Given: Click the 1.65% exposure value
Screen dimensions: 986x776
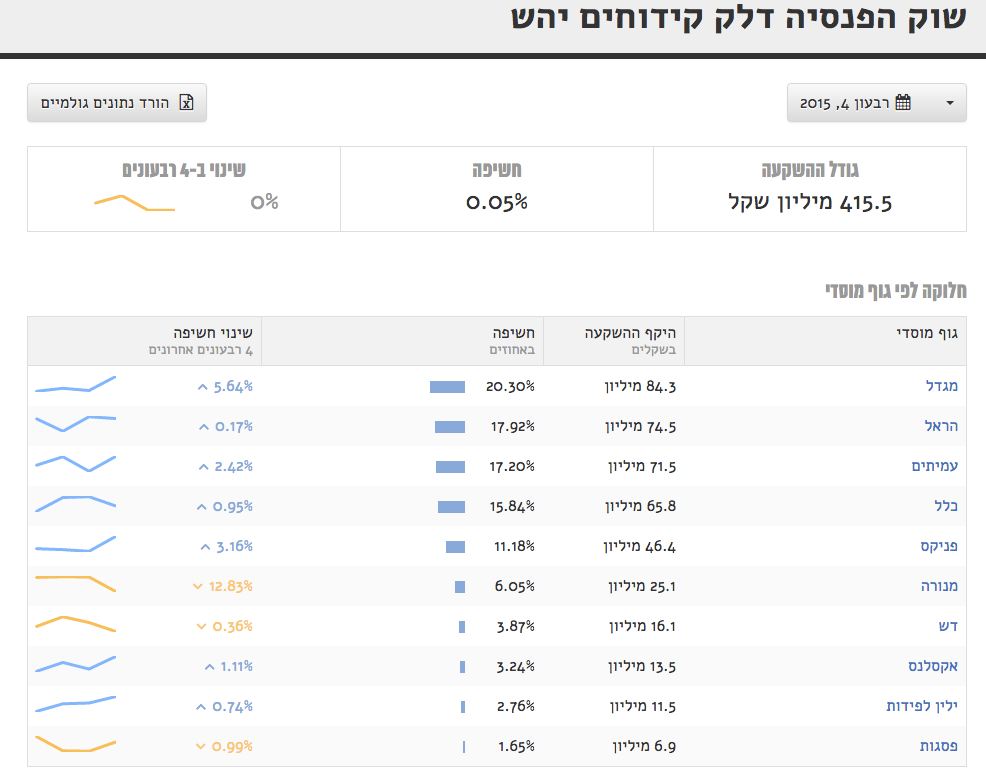Looking at the screenshot, I should [x=516, y=746].
